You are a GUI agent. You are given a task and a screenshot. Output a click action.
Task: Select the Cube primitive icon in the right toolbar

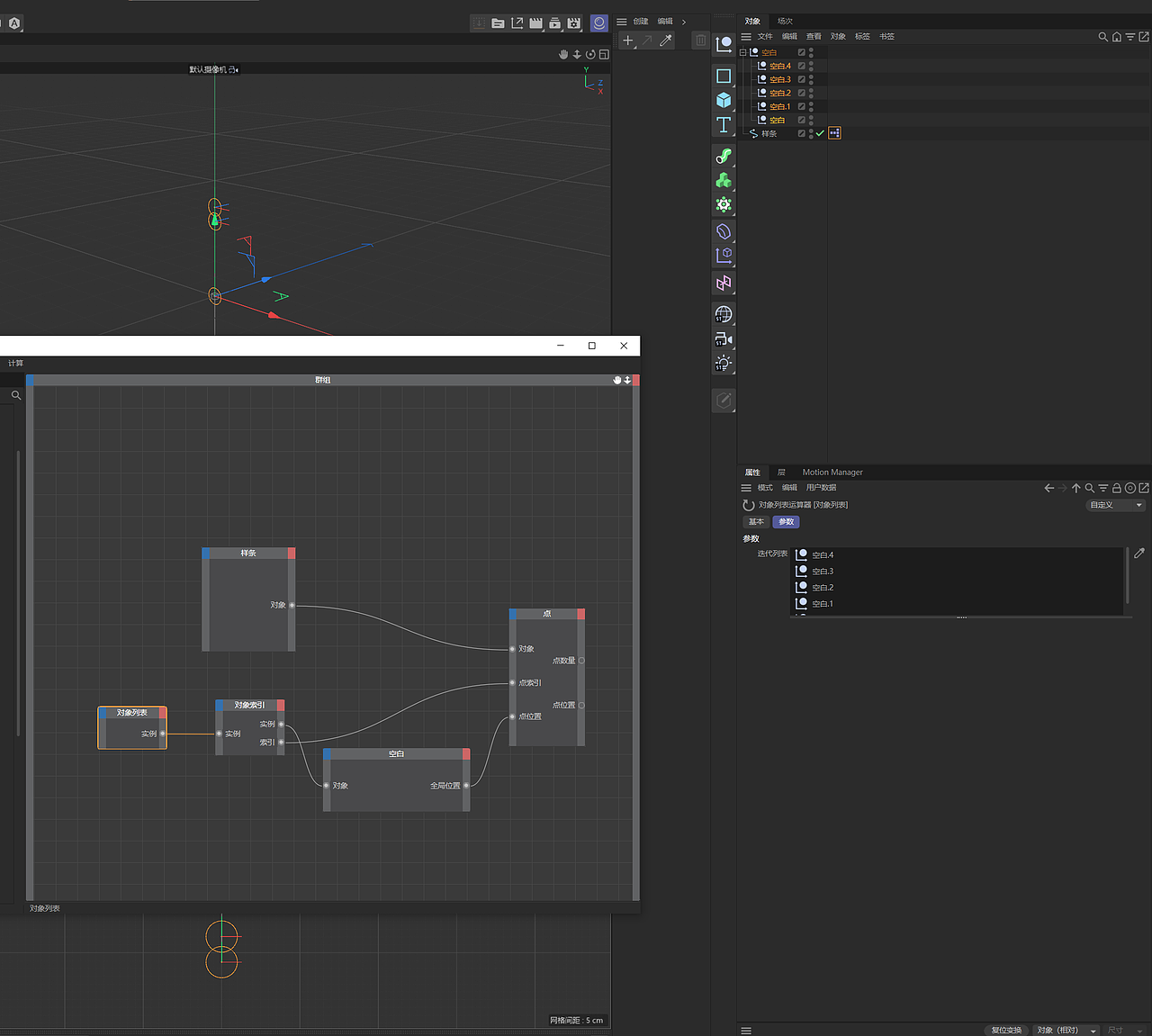(x=724, y=100)
